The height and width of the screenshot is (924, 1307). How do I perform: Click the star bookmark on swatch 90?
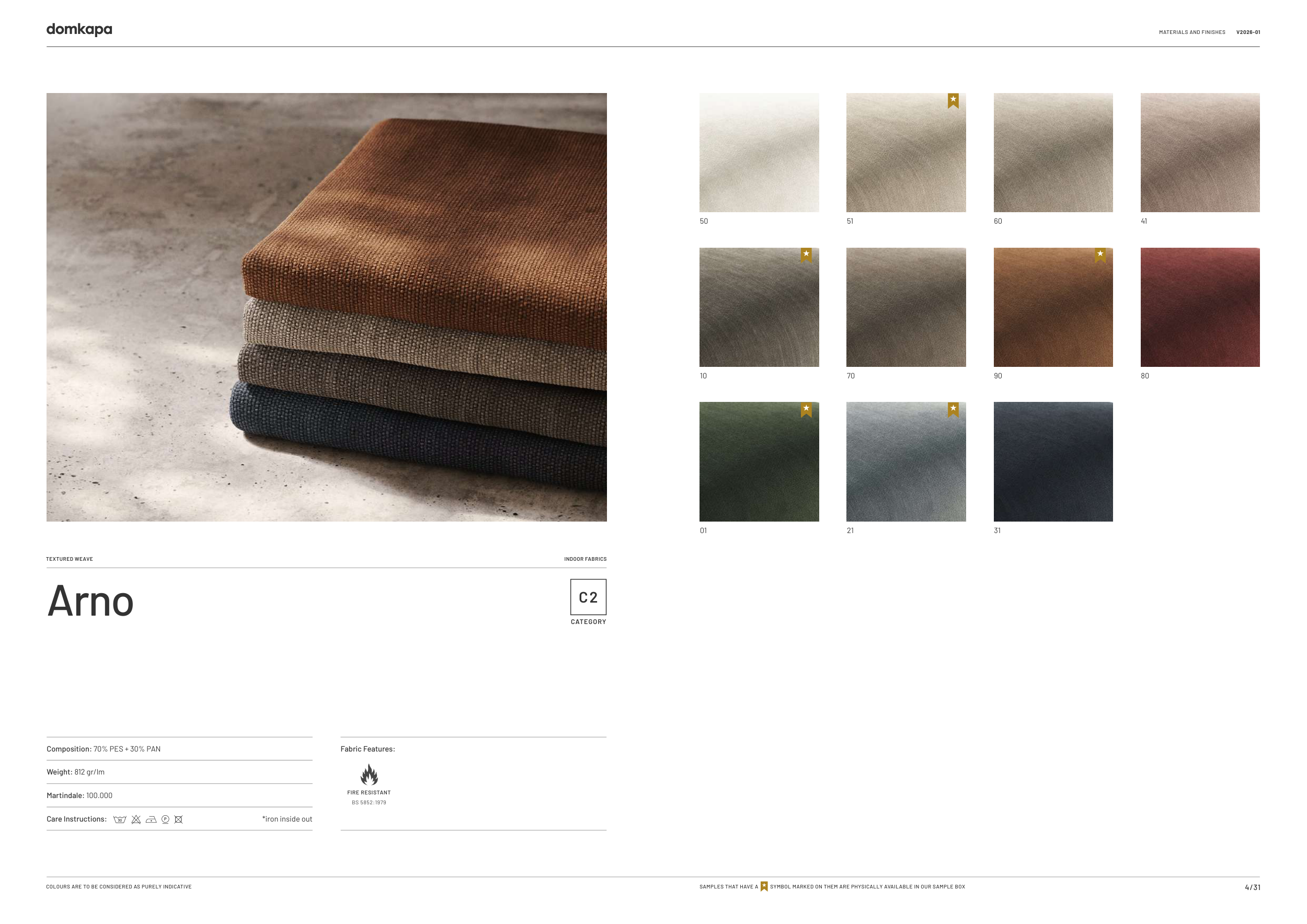click(1100, 255)
